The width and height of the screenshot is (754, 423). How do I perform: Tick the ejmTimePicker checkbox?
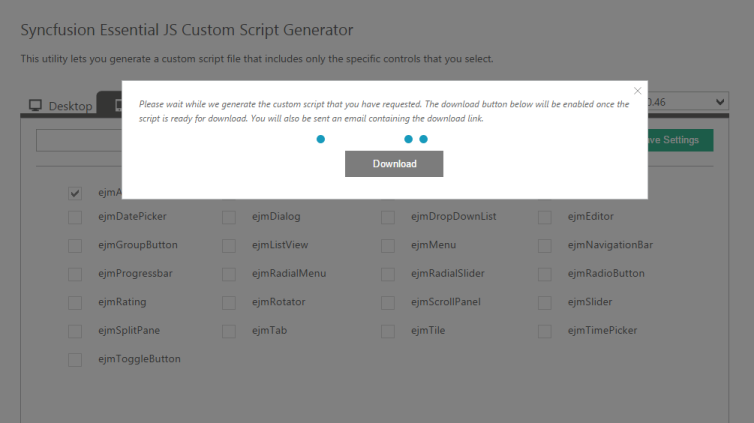click(545, 331)
